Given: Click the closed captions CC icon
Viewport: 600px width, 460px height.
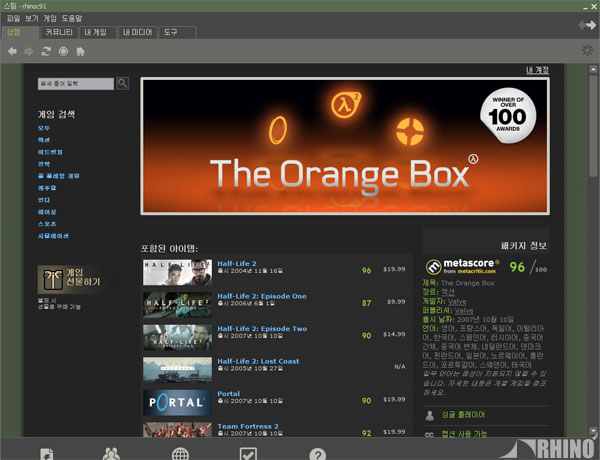Looking at the screenshot, I should 429,434.
